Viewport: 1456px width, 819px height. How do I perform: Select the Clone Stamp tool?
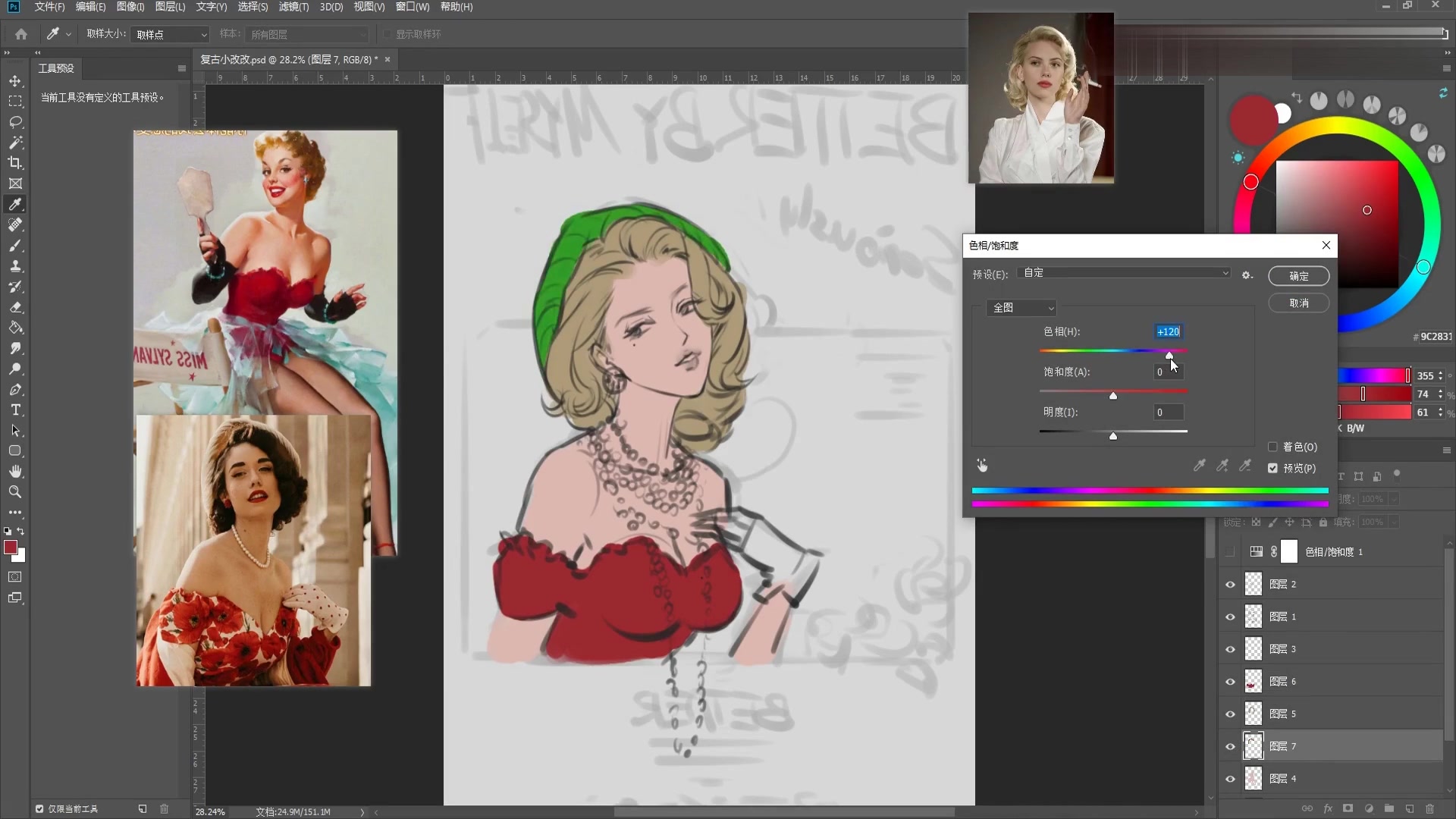click(15, 266)
